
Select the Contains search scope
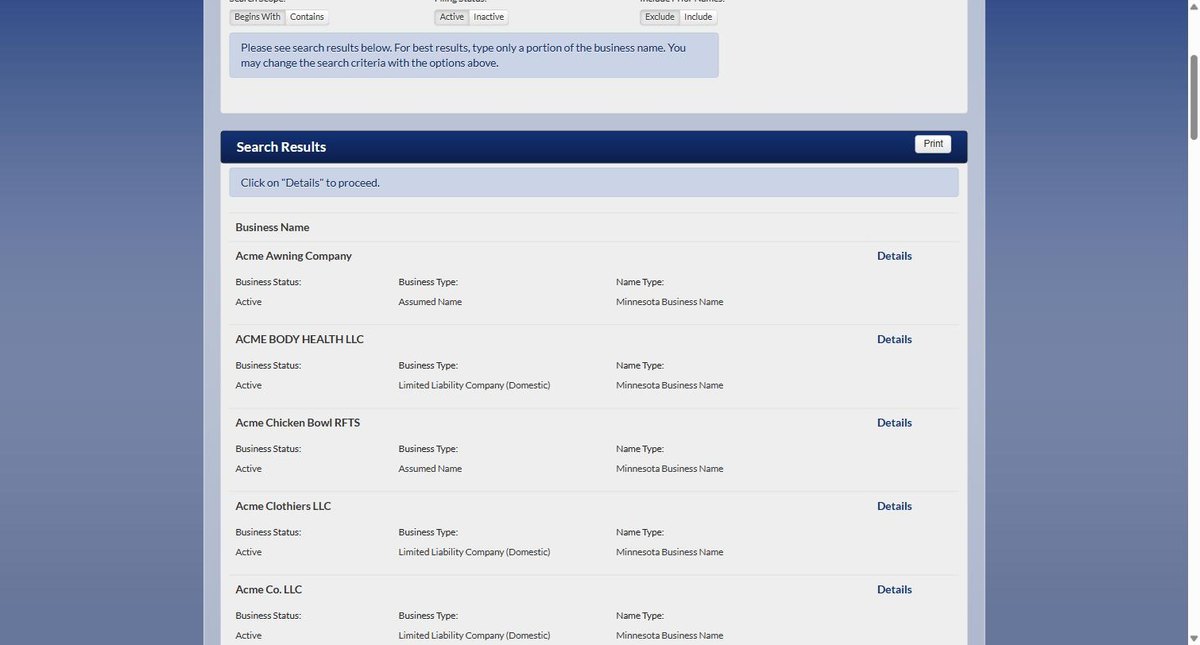[x=307, y=17]
